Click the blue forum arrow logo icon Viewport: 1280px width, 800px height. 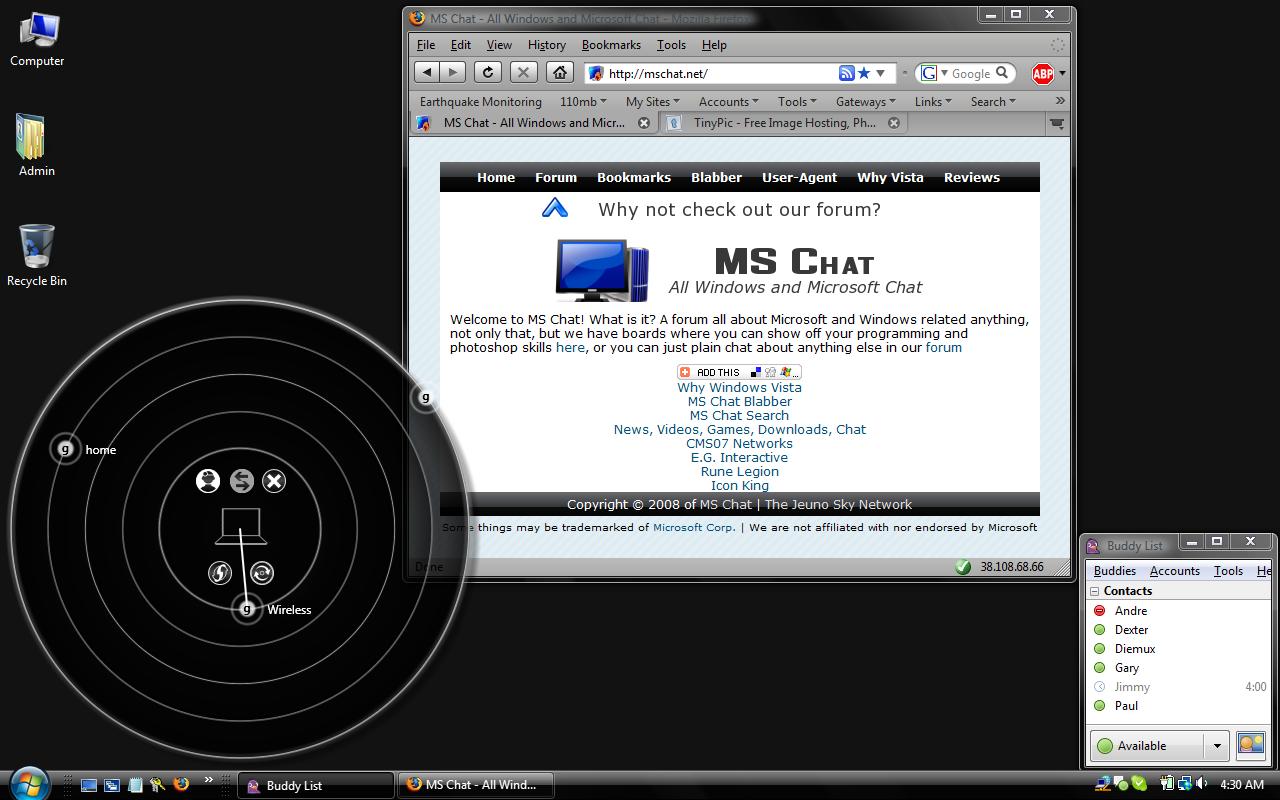(554, 208)
